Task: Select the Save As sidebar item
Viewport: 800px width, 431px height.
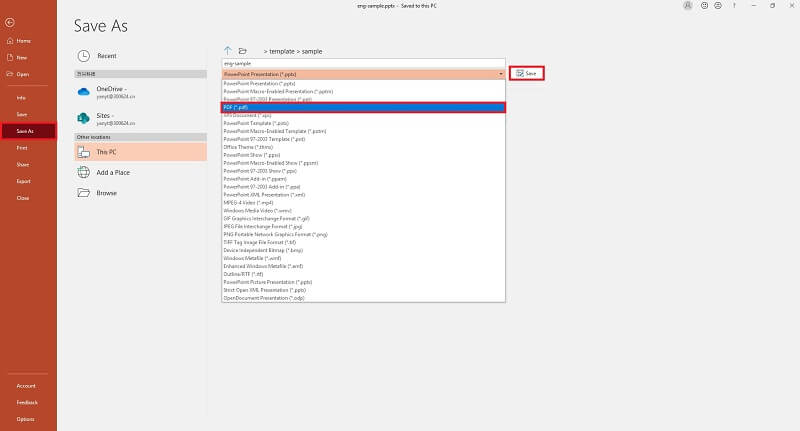Action: [x=29, y=131]
